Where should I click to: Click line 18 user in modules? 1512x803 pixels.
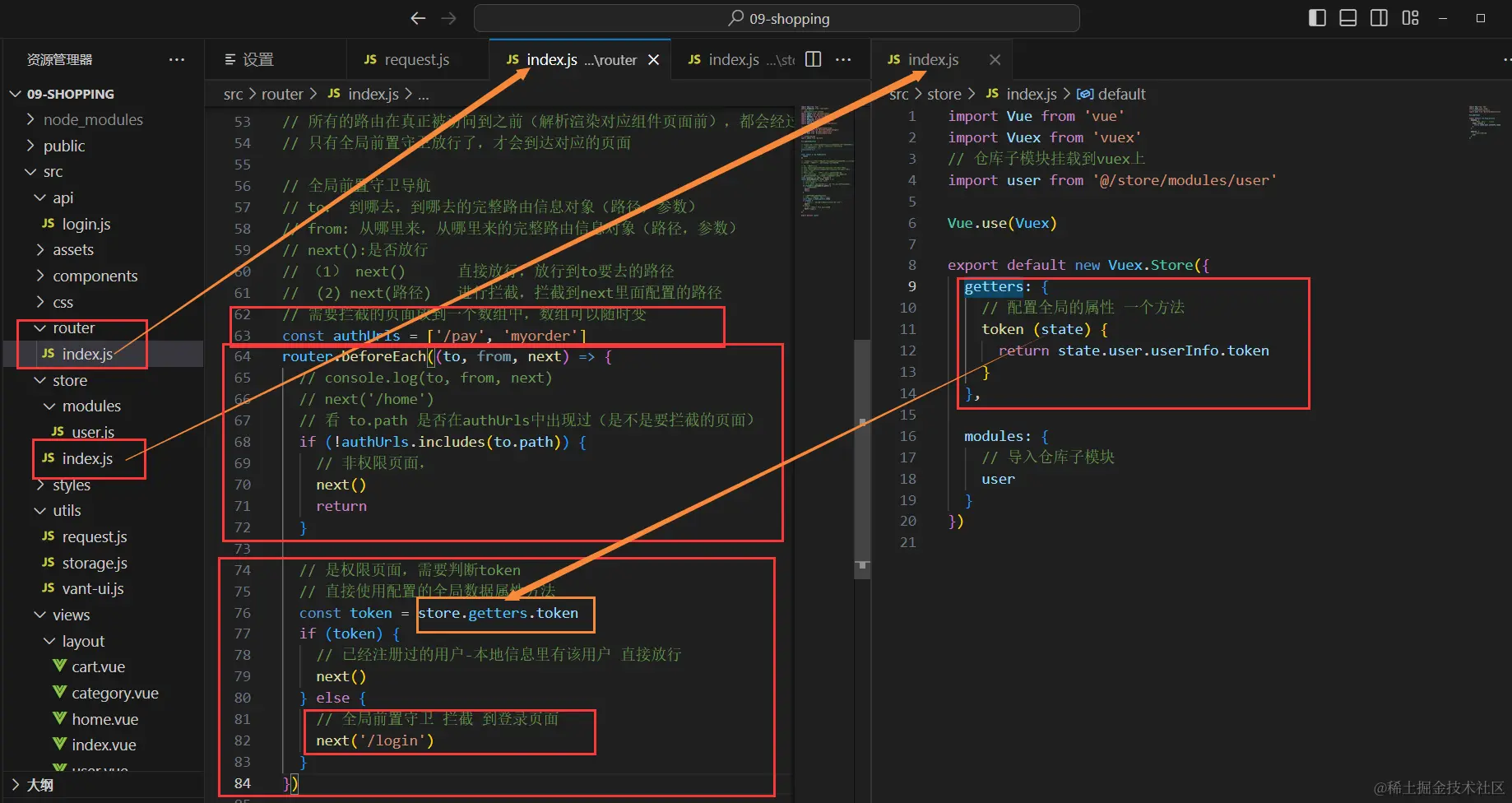(998, 479)
